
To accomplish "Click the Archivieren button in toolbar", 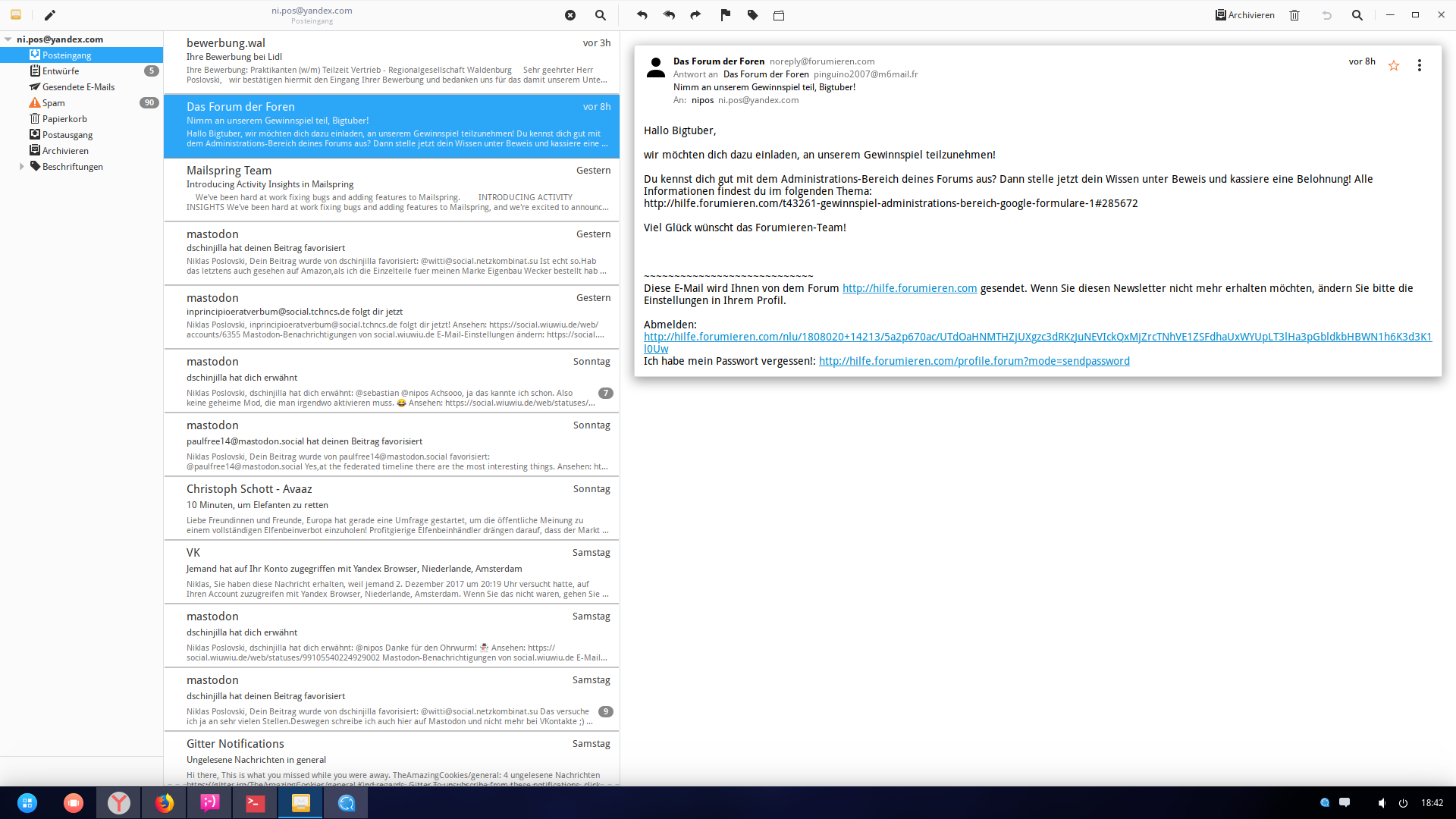I will (x=1244, y=15).
